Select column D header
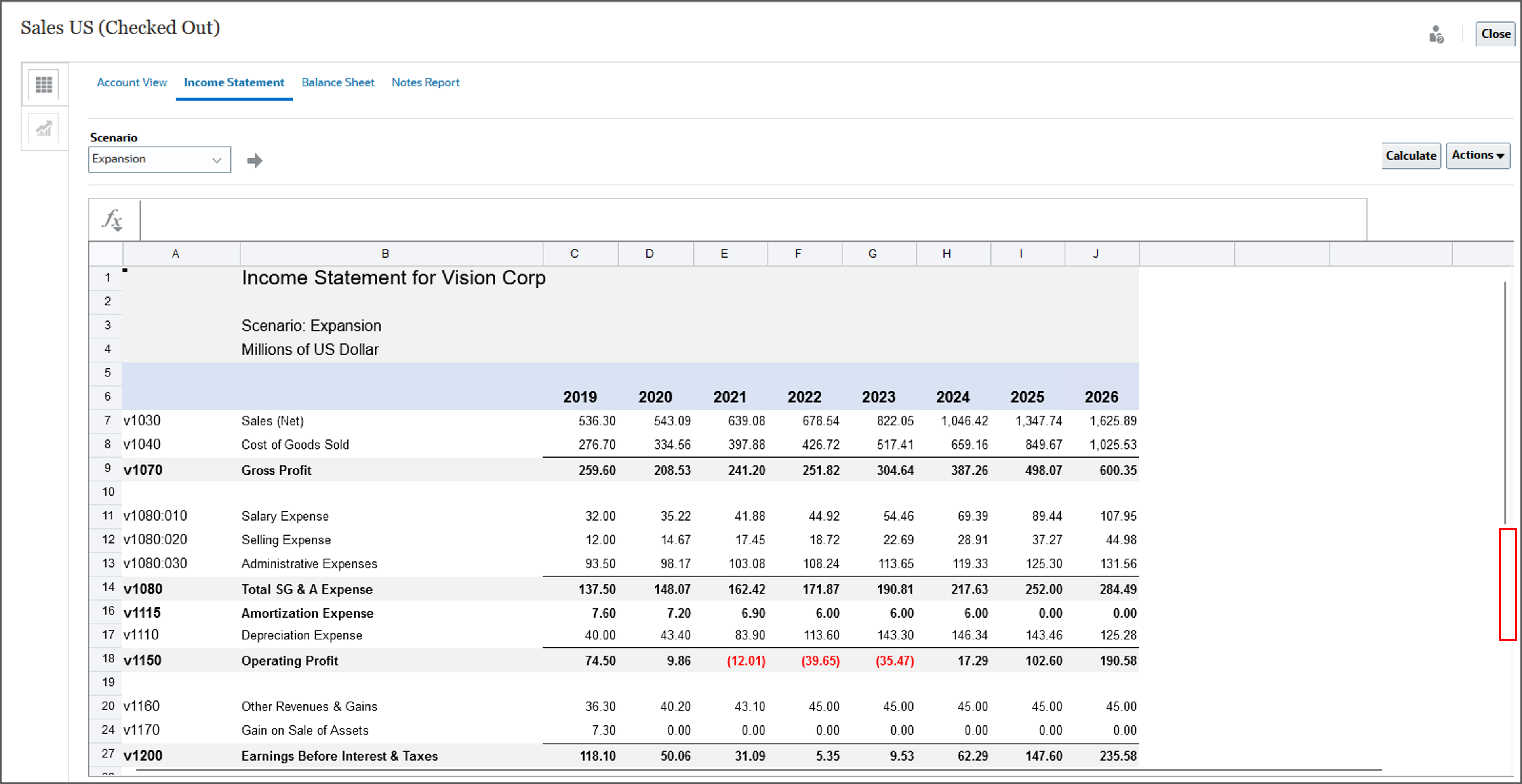This screenshot has width=1522, height=784. 655,253
